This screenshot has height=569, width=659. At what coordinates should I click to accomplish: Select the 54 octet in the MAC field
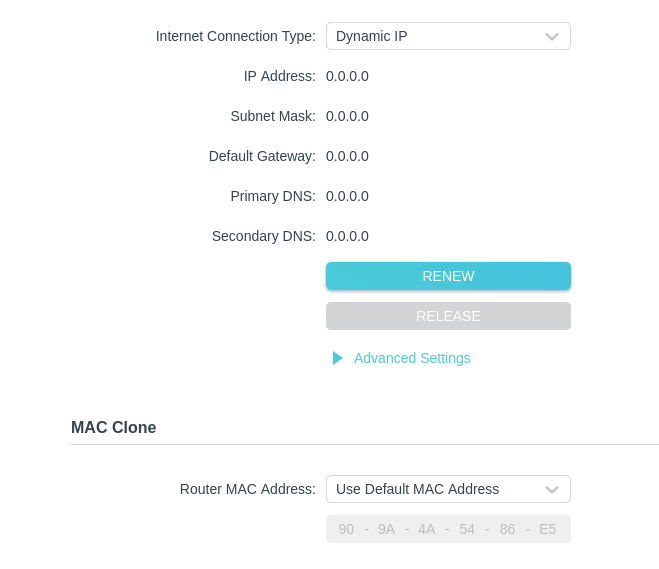467,529
